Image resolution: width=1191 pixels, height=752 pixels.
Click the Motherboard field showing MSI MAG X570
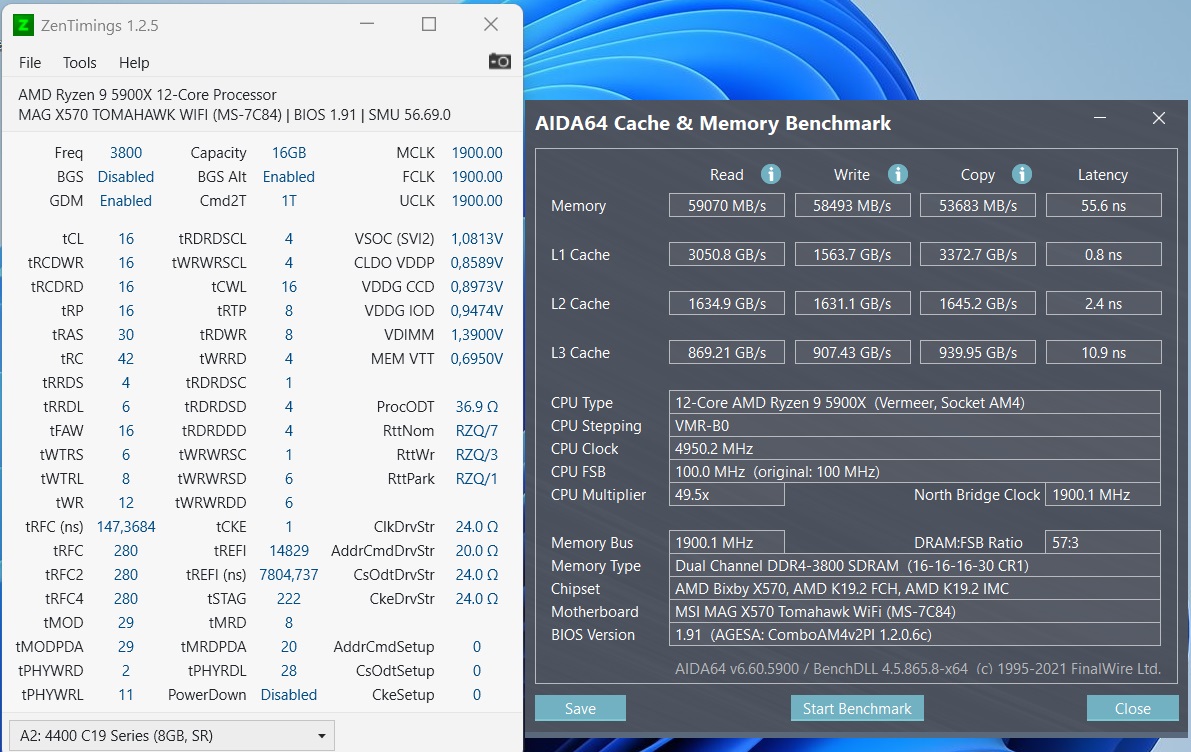(914, 612)
